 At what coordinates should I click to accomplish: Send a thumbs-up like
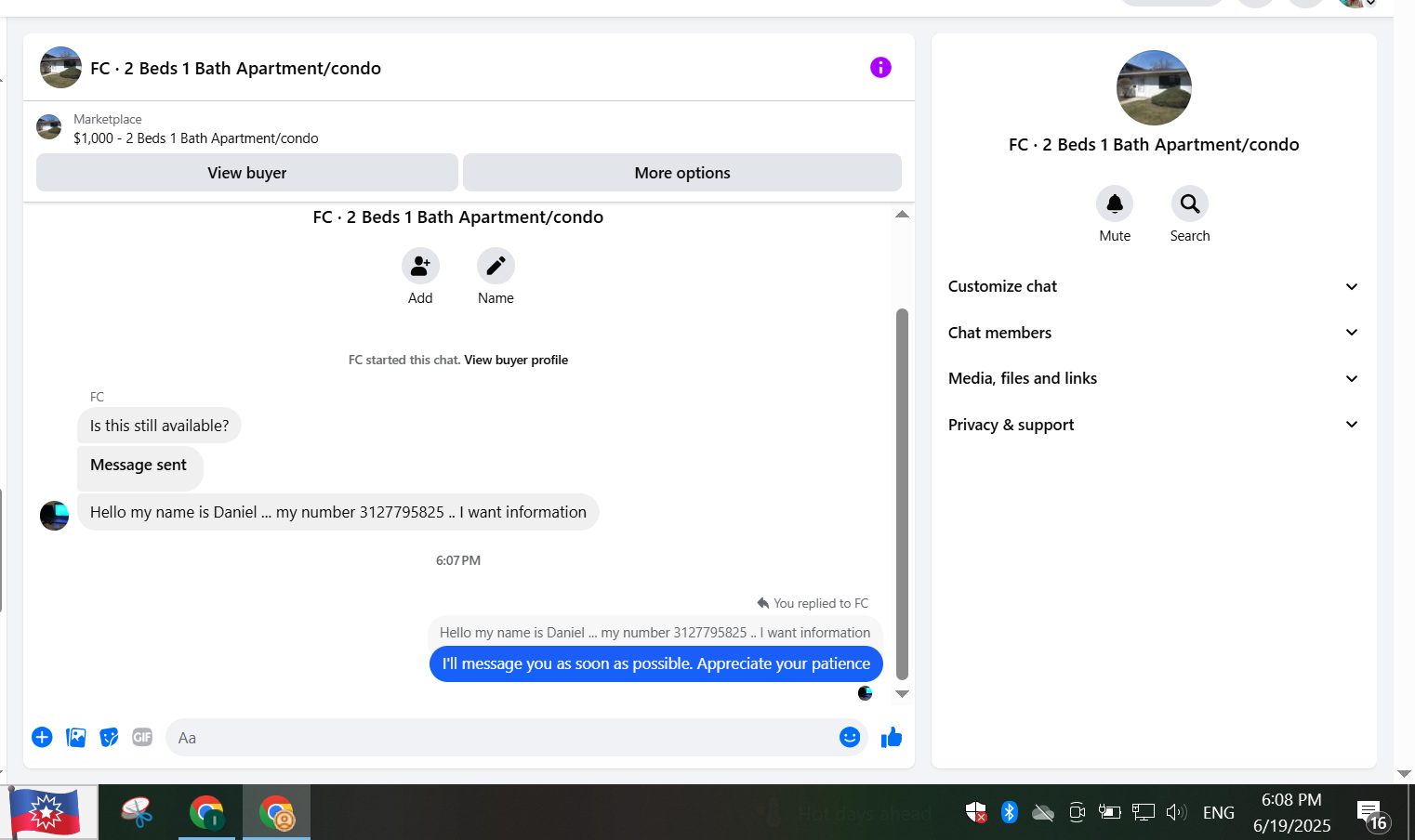tap(892, 737)
